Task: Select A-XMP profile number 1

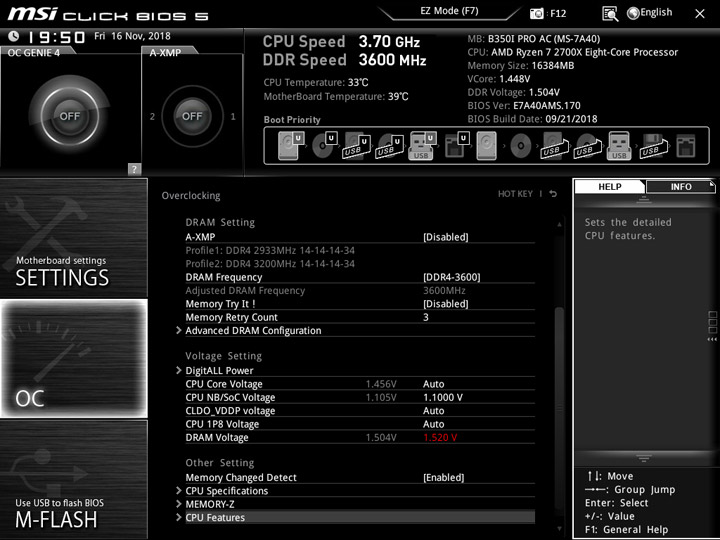Action: (x=233, y=117)
